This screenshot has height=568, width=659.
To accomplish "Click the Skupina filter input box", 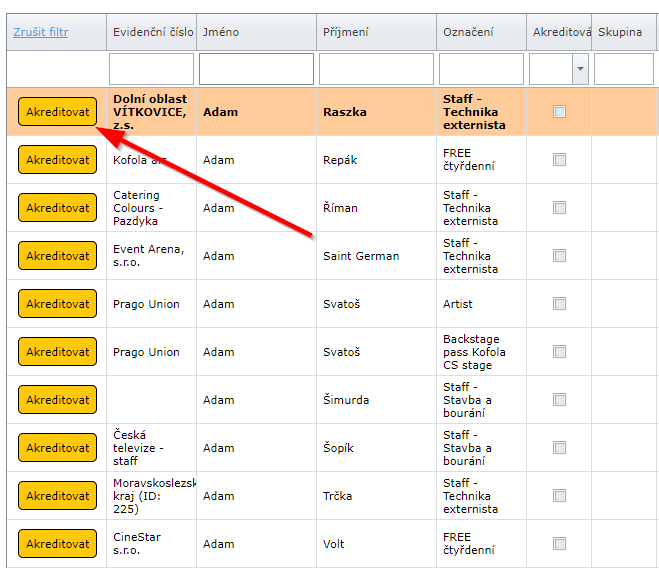I will [x=624, y=69].
